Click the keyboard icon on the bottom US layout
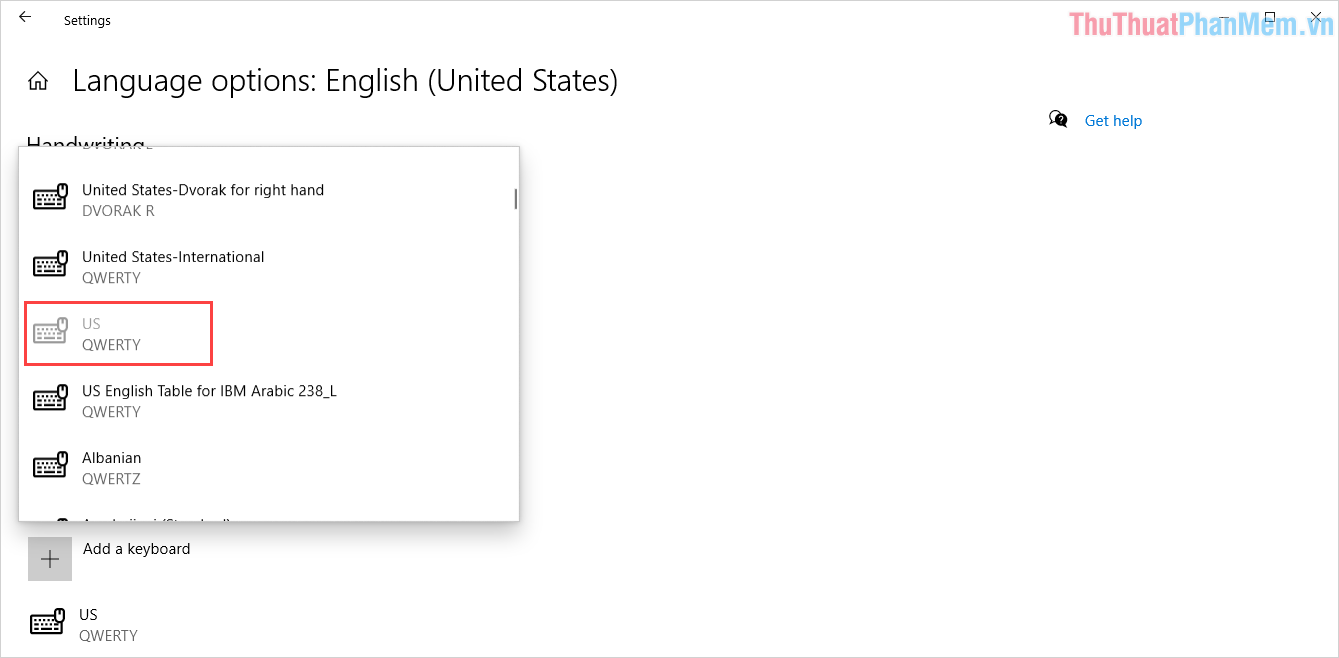Image resolution: width=1339 pixels, height=658 pixels. 50,622
